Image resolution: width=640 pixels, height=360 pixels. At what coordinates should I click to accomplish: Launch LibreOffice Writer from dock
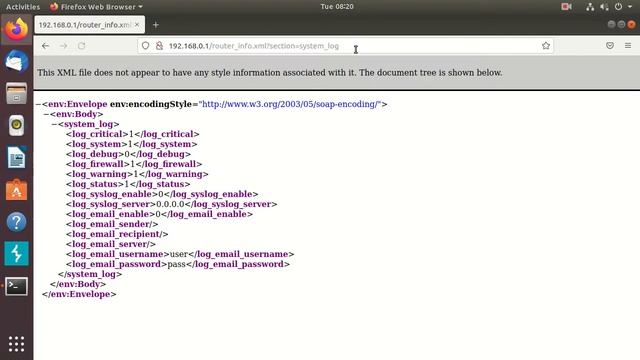(x=16, y=158)
